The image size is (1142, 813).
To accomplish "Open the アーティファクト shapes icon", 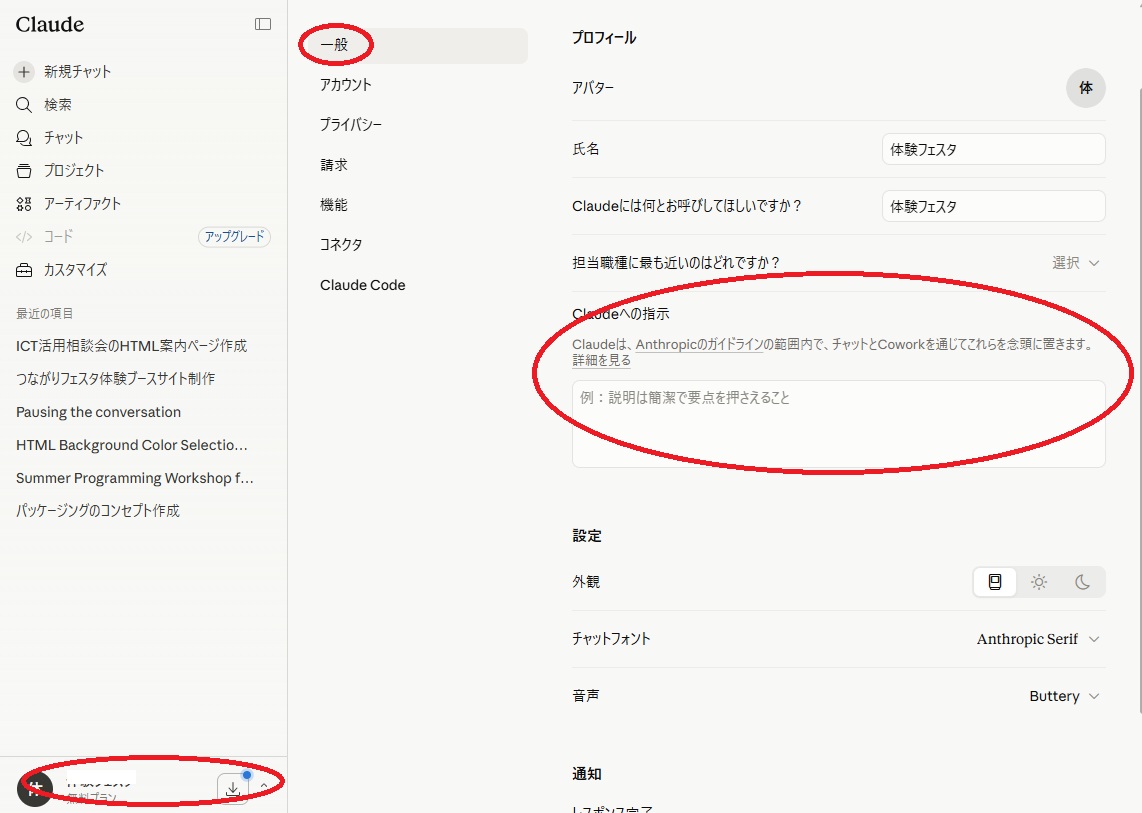I will point(24,204).
